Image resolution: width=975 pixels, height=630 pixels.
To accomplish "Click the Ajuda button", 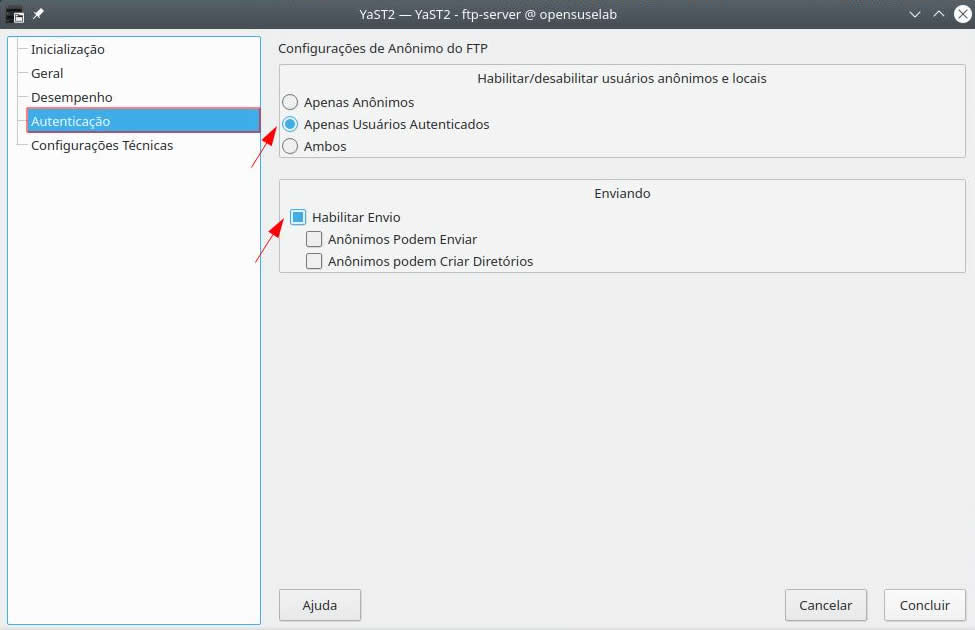I will [x=319, y=605].
